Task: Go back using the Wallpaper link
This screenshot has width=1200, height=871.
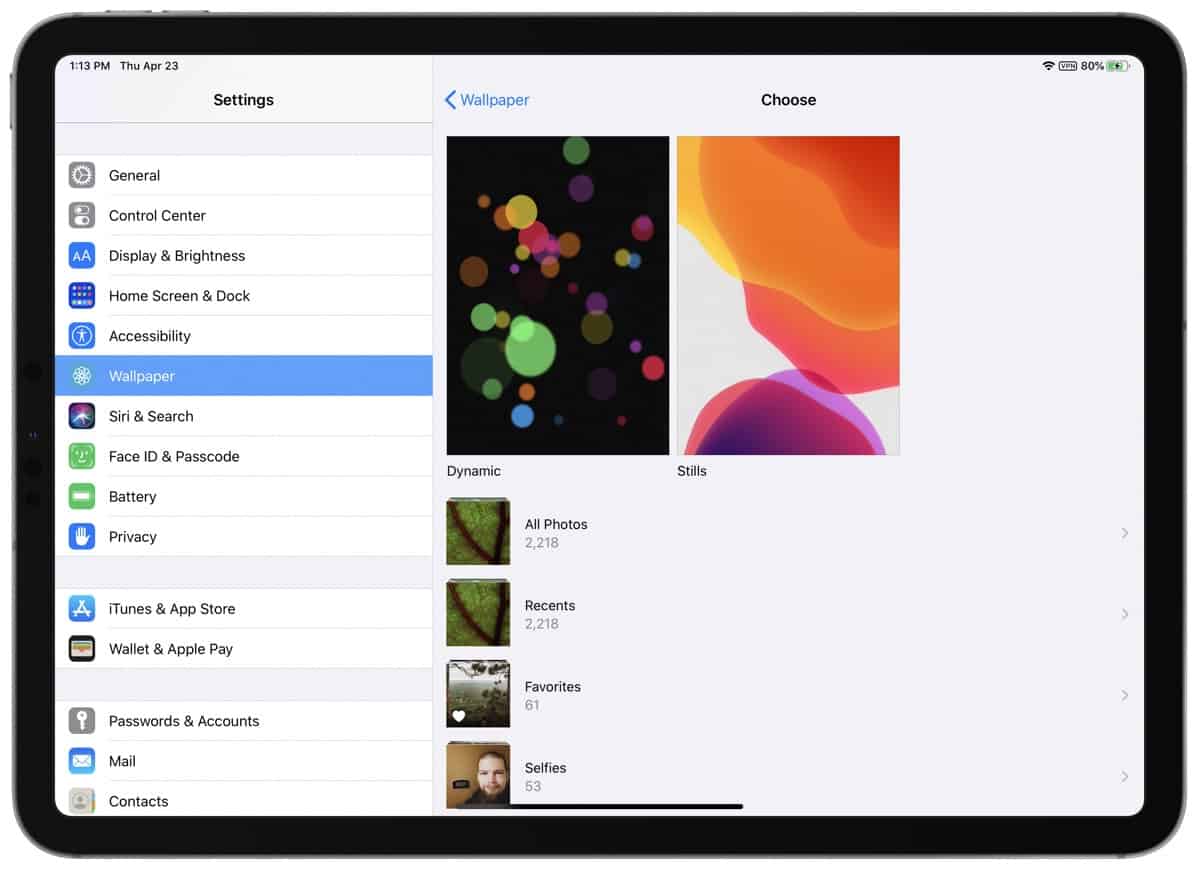Action: (x=487, y=100)
